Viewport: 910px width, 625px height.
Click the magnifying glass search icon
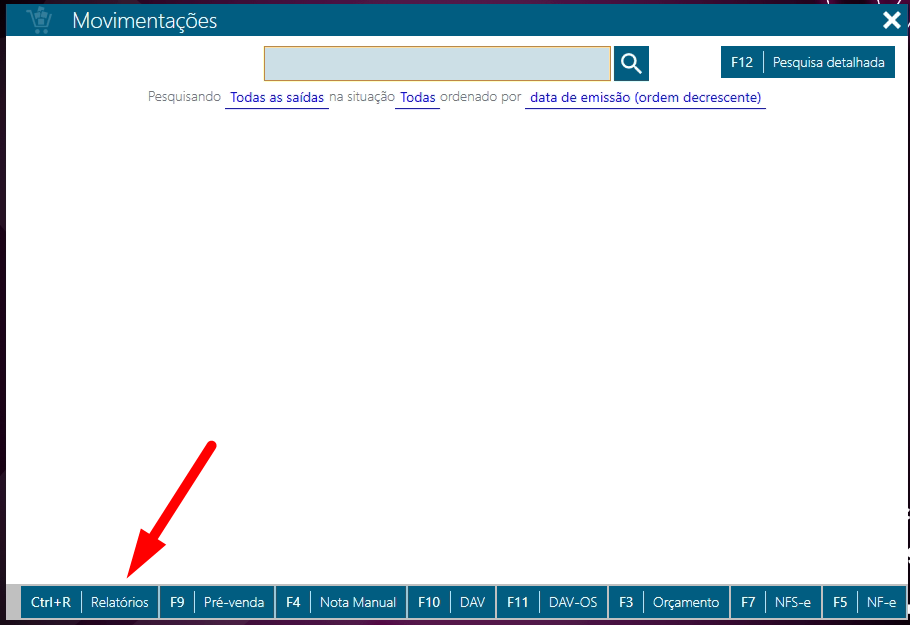point(631,64)
